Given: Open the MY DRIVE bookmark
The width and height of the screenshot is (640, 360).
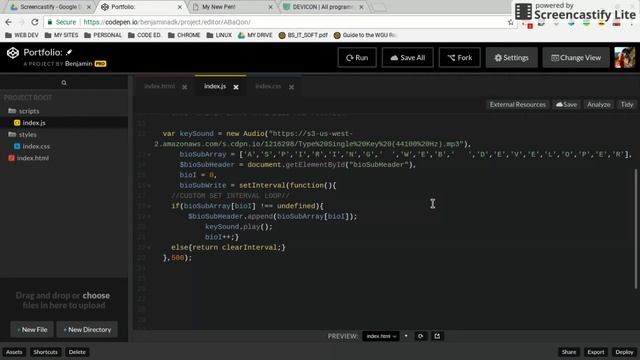Looking at the screenshot, I should coord(255,35).
